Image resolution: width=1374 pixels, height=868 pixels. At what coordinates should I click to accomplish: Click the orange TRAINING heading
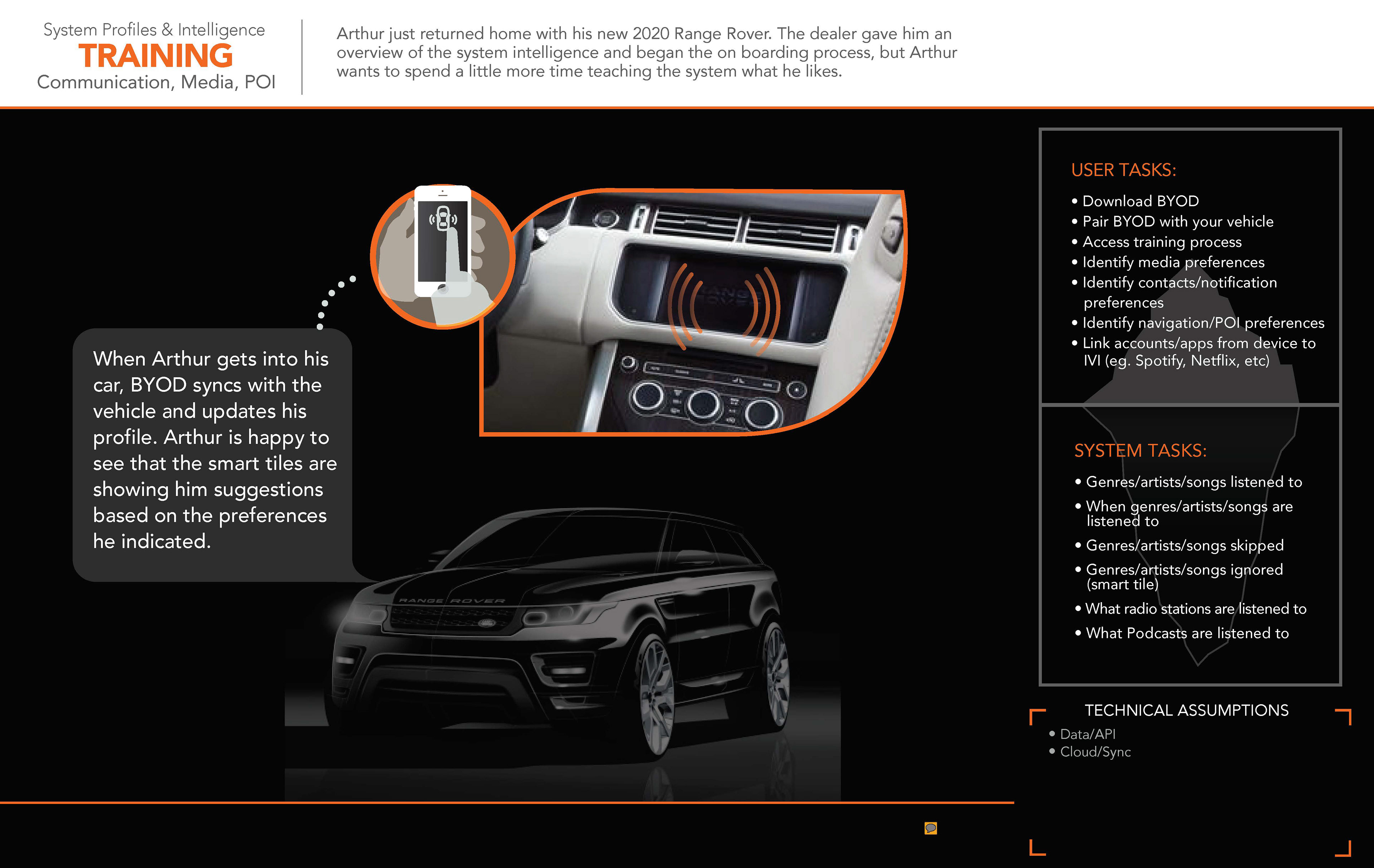click(x=156, y=56)
